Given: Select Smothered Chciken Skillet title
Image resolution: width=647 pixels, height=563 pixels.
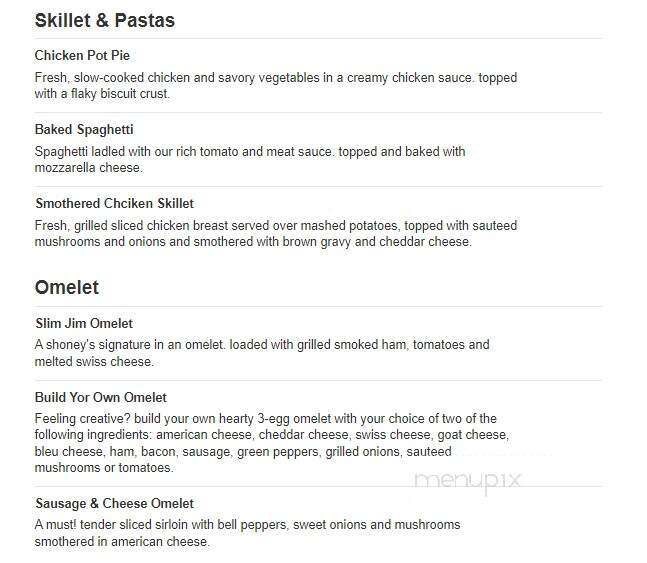Looking at the screenshot, I should pyautogui.click(x=114, y=203).
